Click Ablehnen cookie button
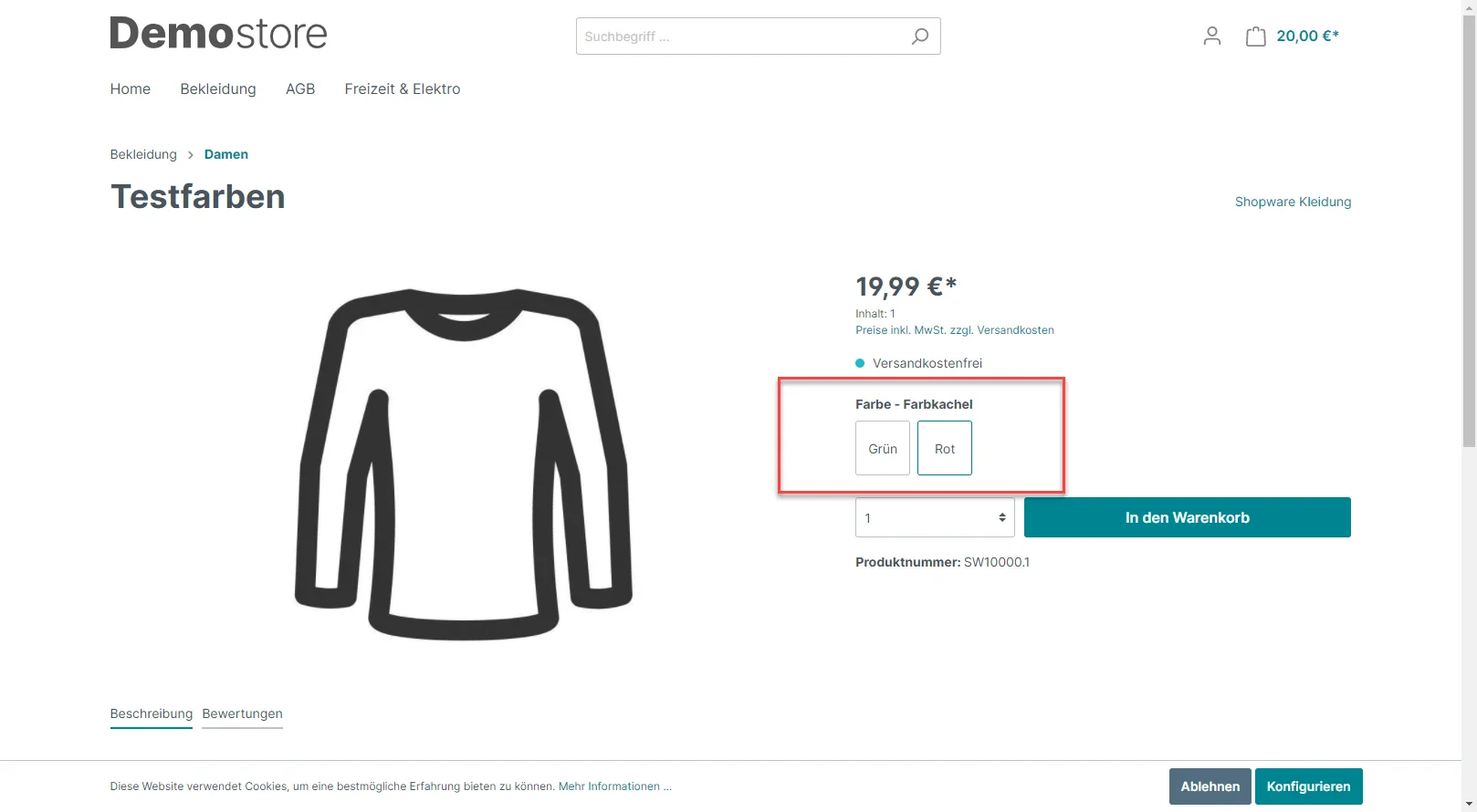 tap(1210, 786)
